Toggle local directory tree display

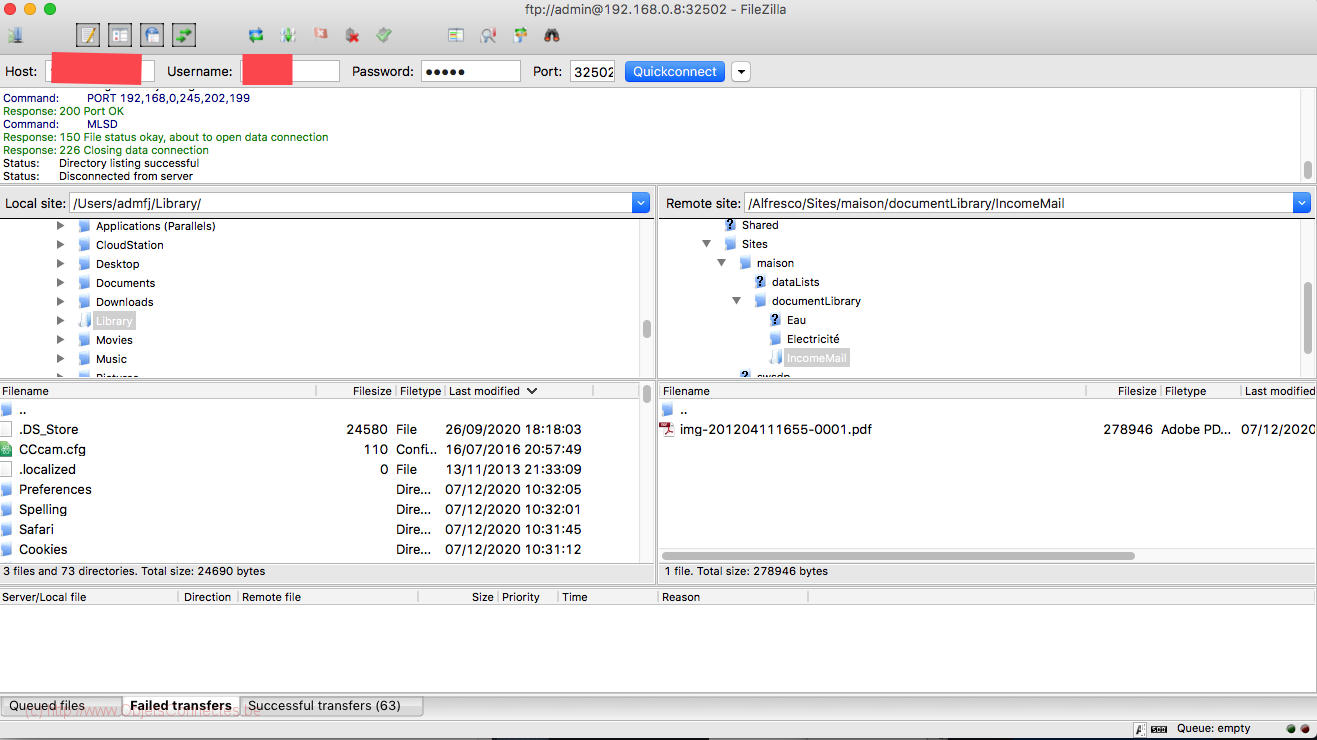[120, 36]
